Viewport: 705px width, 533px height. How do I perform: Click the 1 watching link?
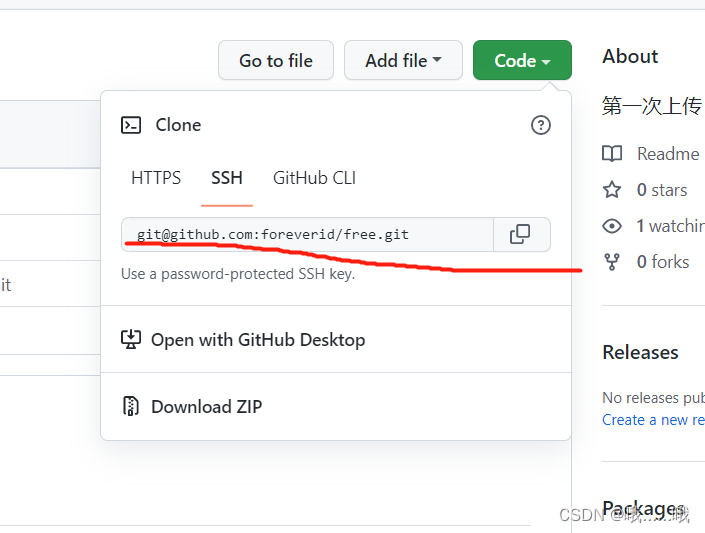pos(670,226)
